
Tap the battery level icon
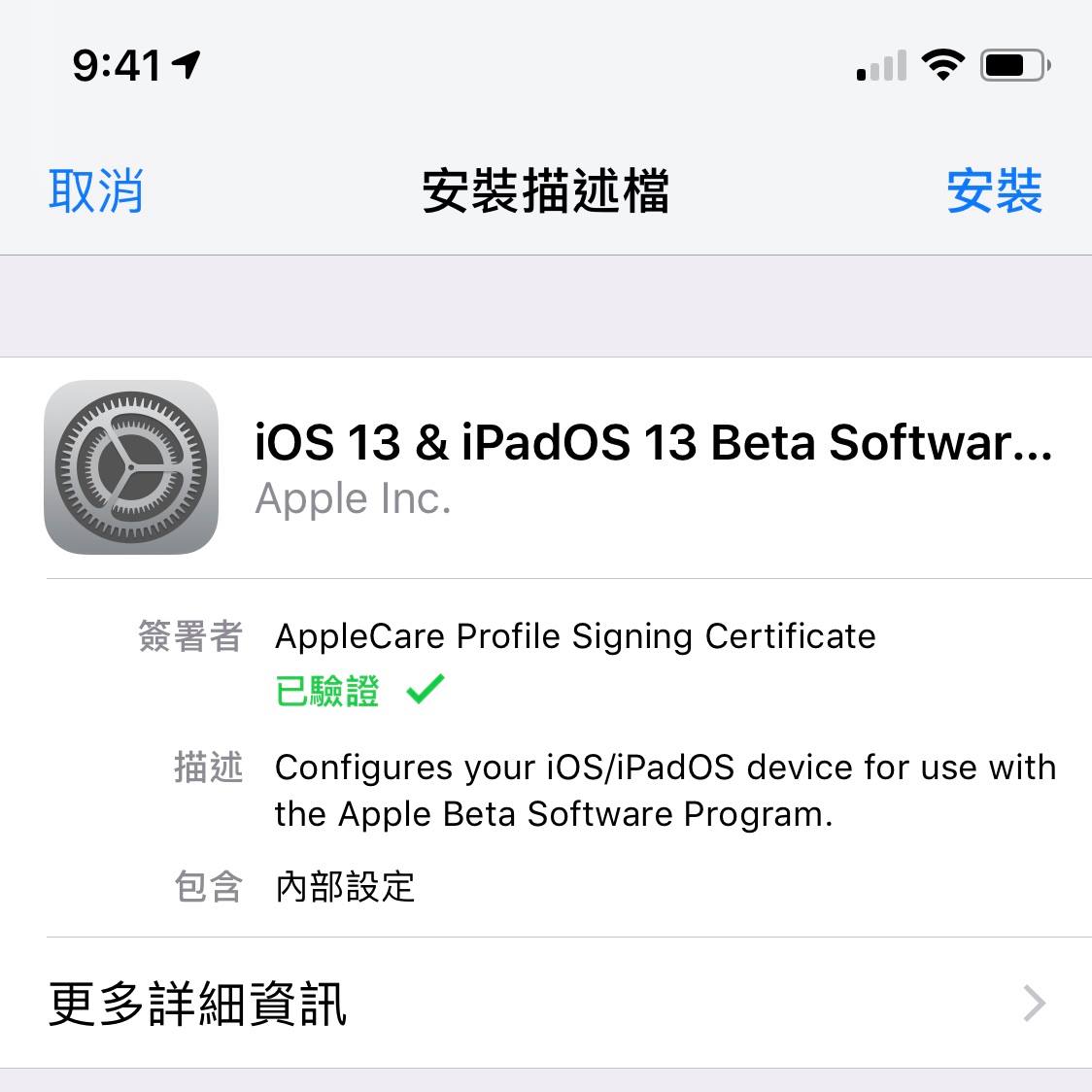1014,66
